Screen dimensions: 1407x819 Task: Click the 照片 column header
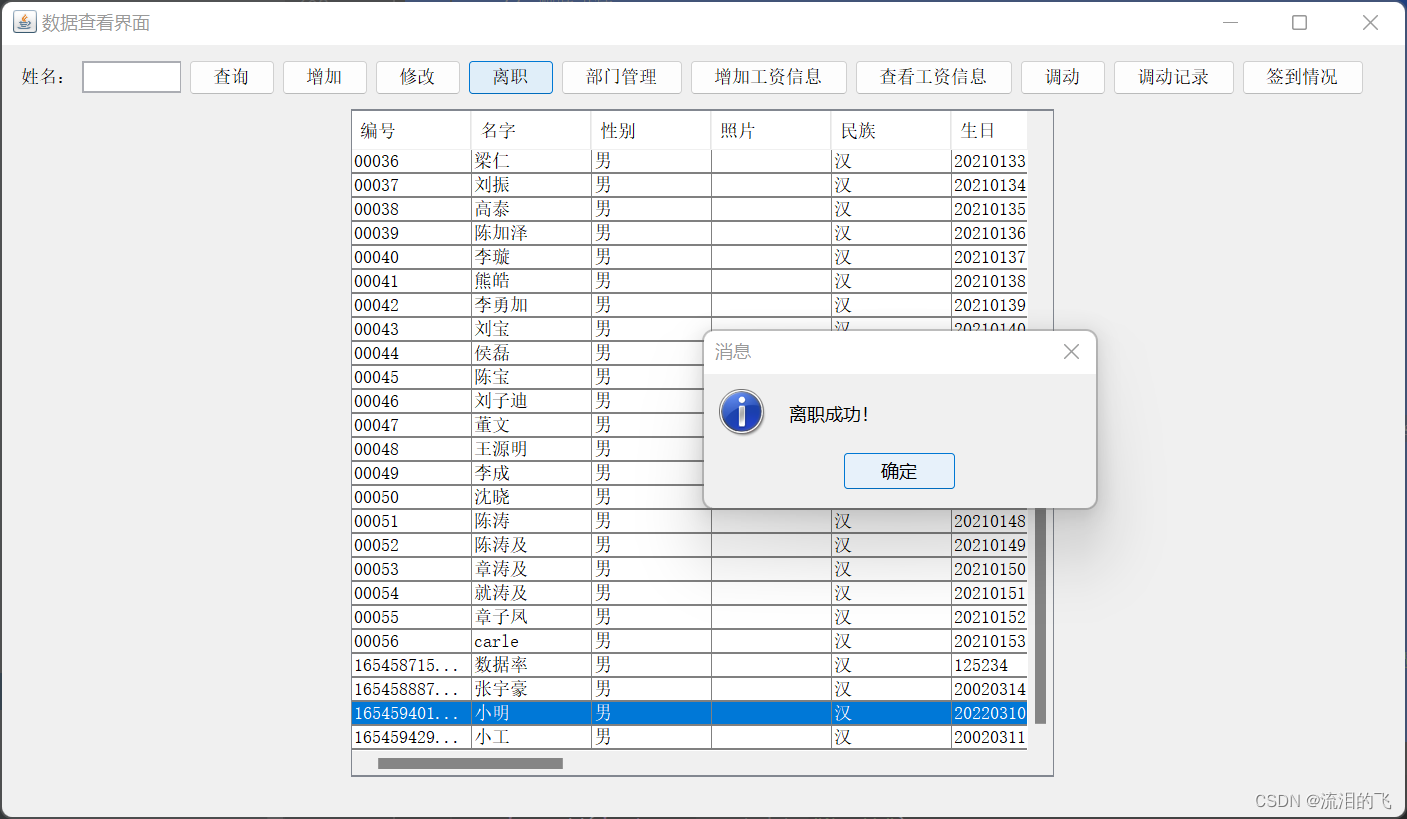point(771,131)
